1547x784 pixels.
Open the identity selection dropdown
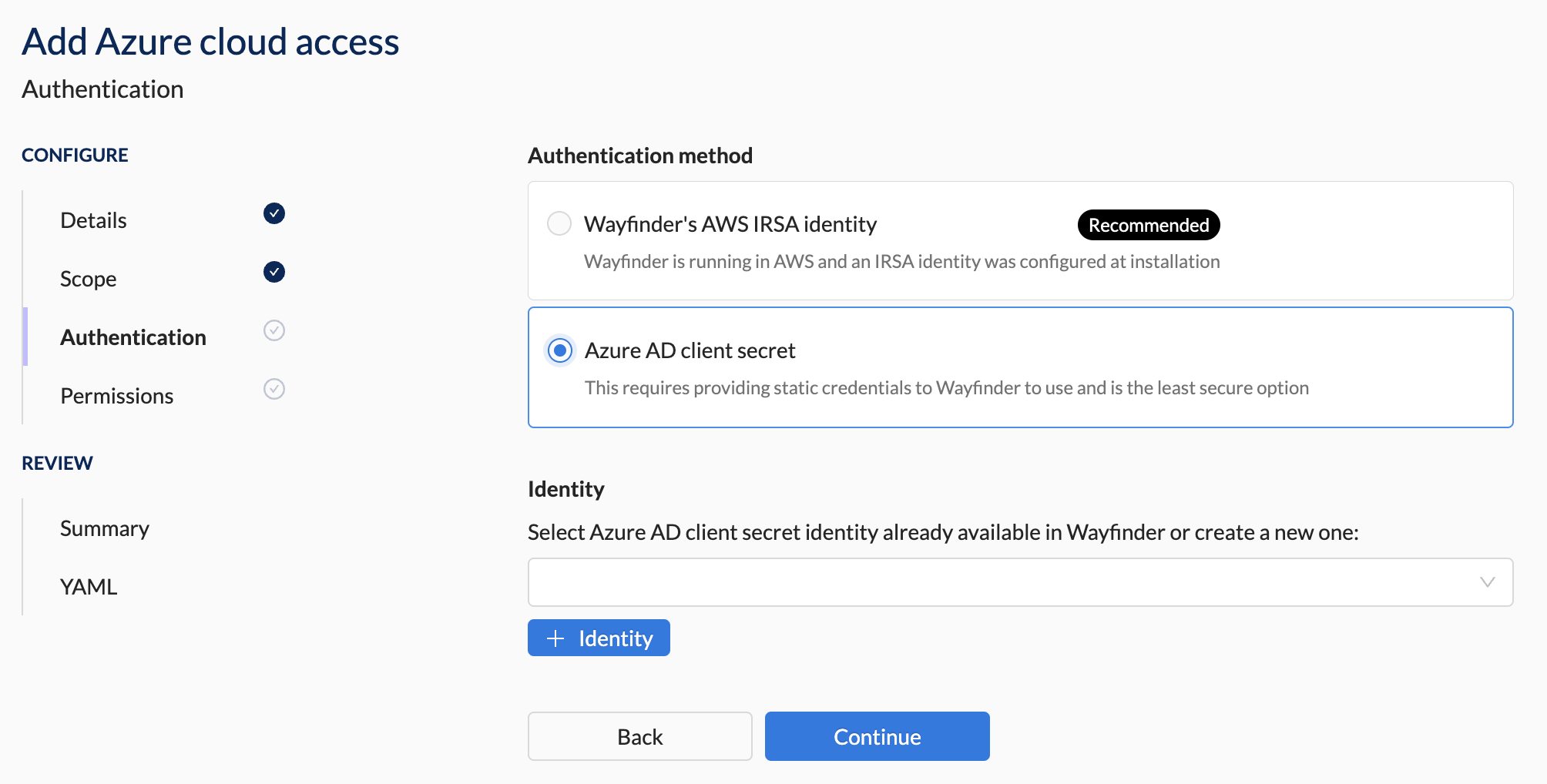click(1020, 582)
